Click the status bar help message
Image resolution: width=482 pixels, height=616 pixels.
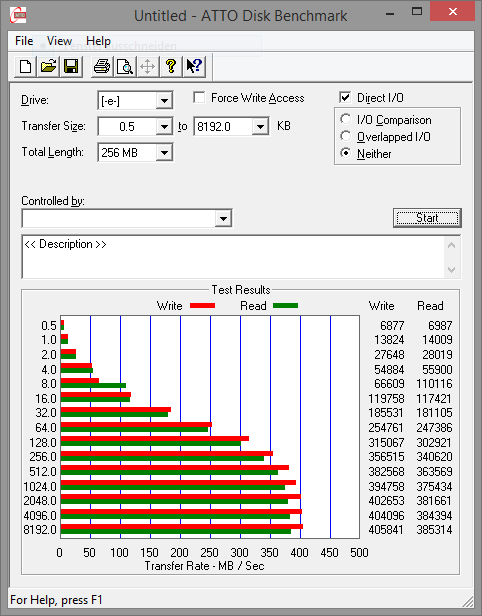[x=56, y=600]
